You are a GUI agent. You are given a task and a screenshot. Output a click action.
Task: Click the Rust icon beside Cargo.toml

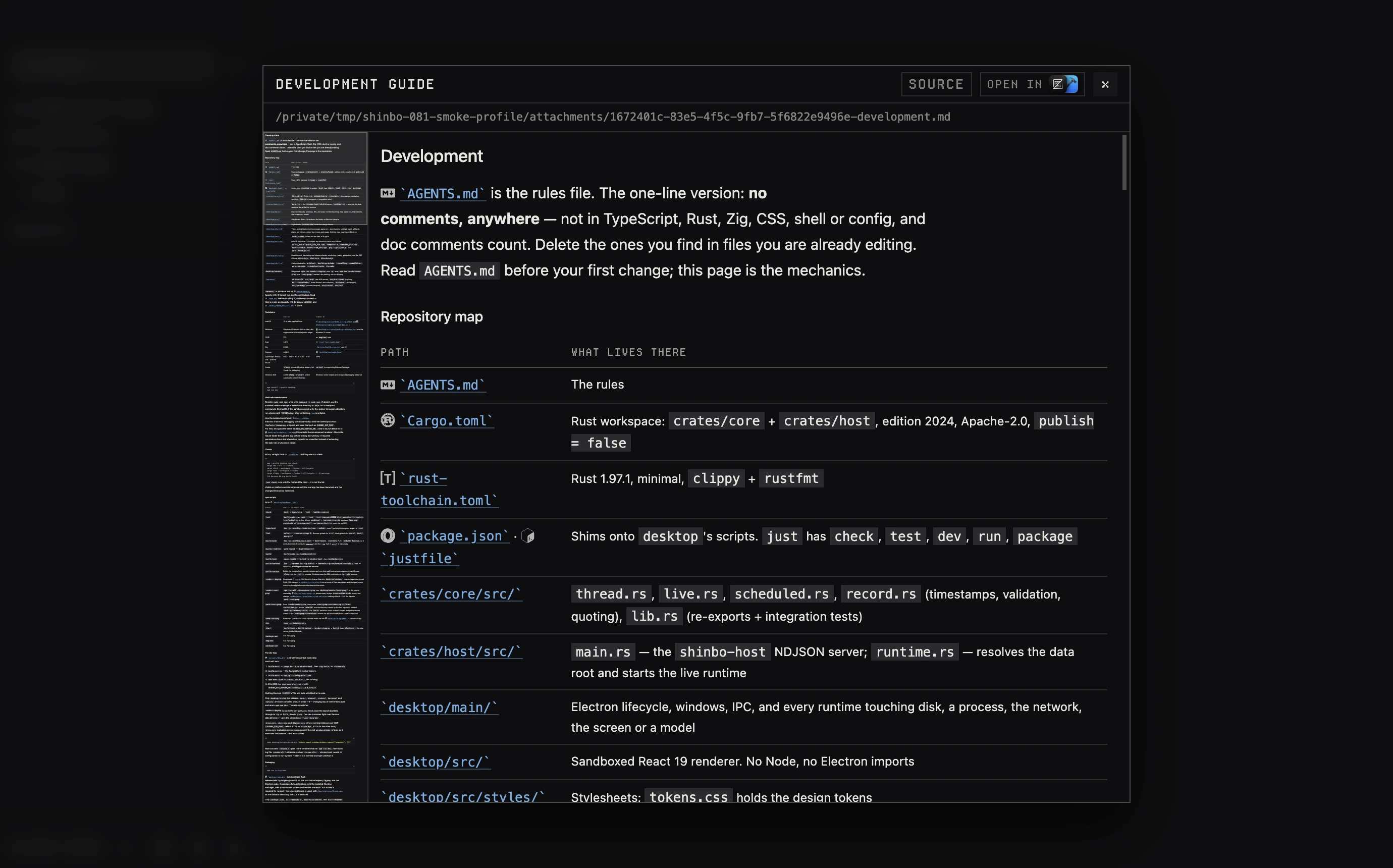[x=388, y=420]
